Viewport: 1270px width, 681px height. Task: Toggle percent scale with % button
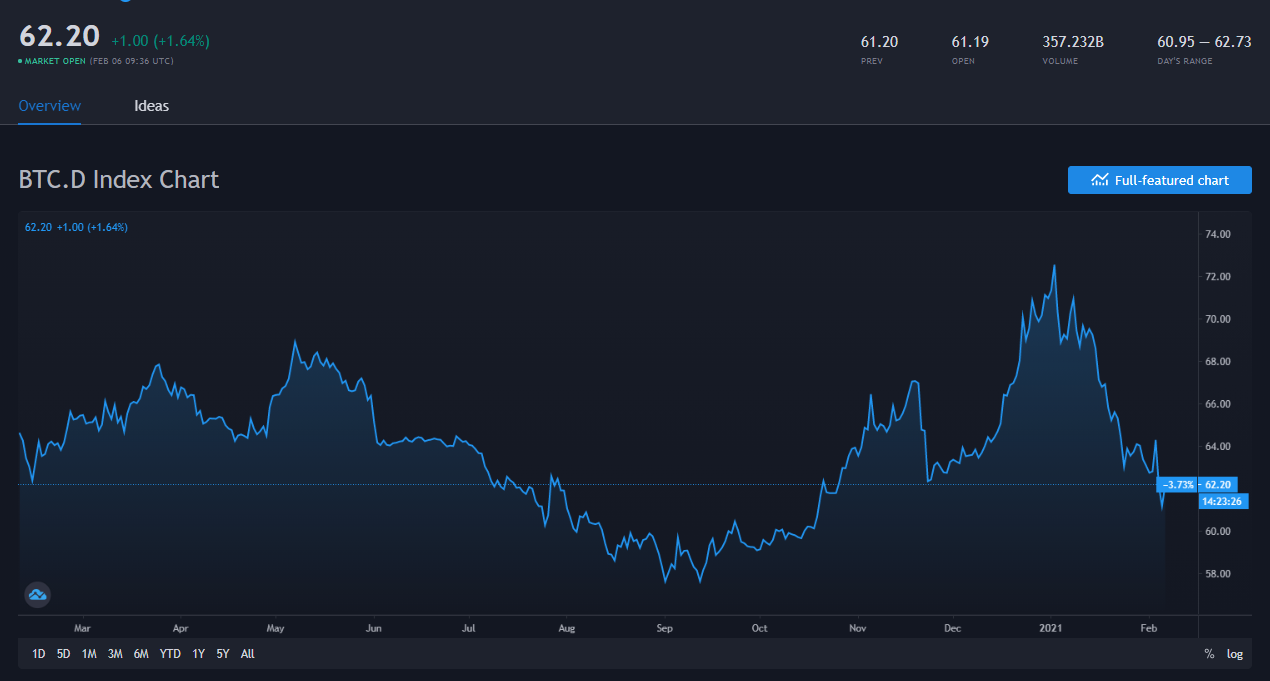(1209, 654)
